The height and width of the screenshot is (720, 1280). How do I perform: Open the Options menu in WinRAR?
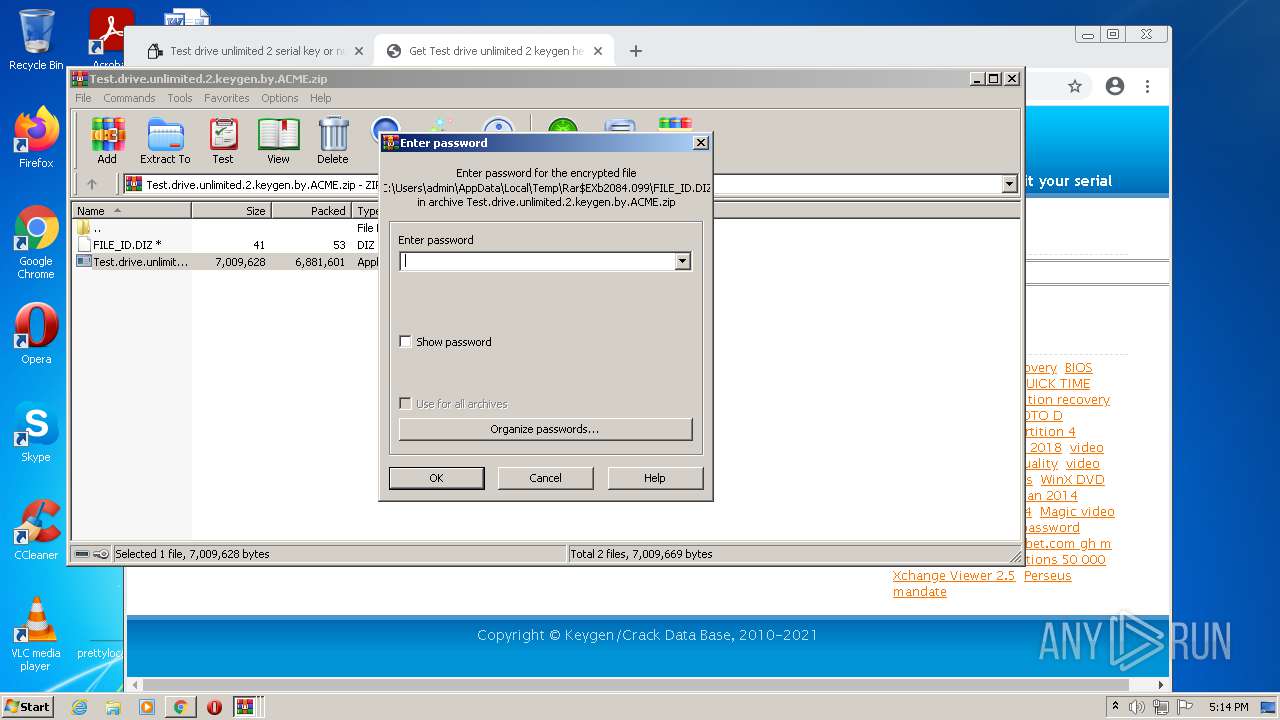[280, 98]
